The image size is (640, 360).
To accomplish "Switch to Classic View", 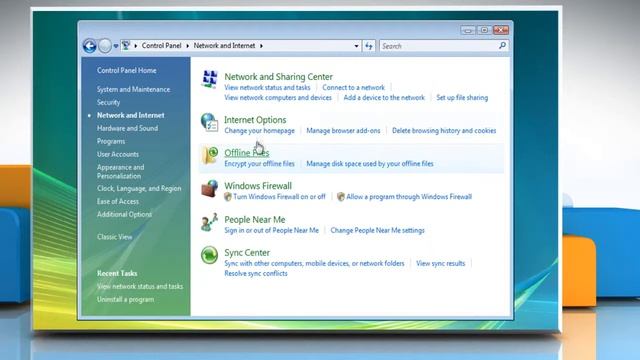I will click(115, 237).
